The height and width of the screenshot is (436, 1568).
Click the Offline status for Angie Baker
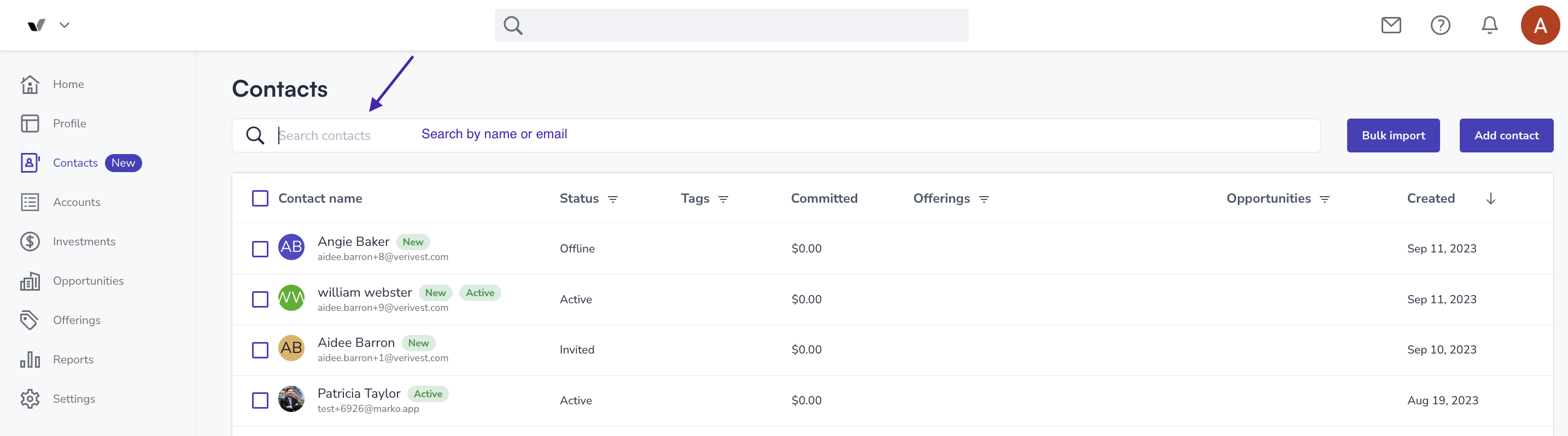click(x=577, y=249)
